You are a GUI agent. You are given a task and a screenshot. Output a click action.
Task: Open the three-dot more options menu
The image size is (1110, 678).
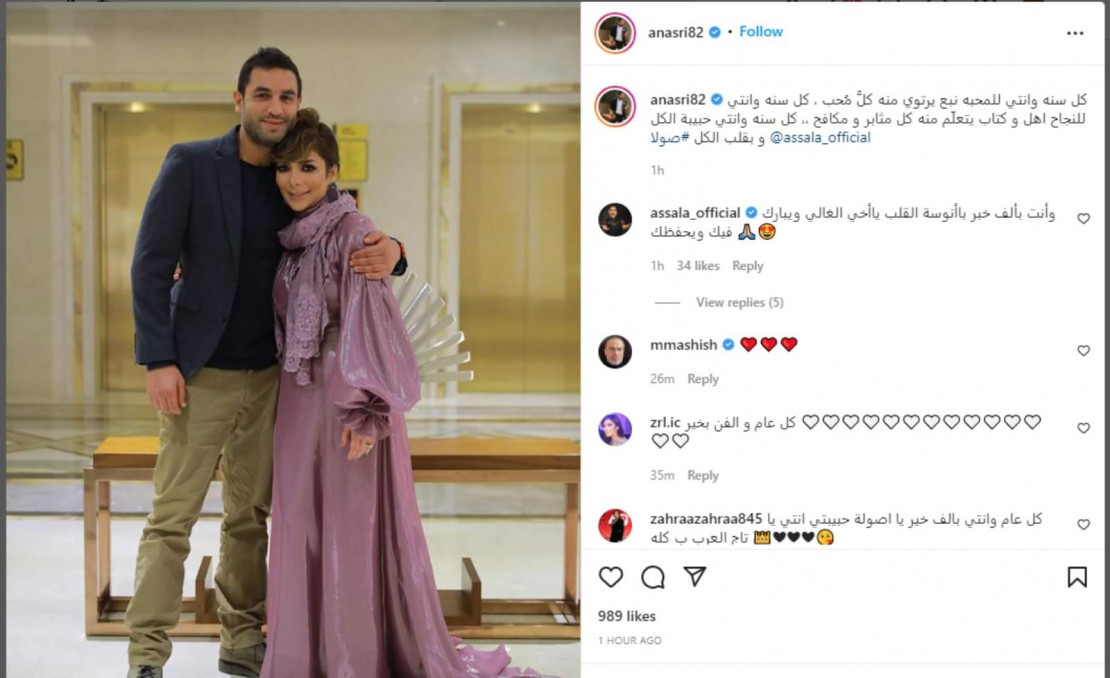(x=1075, y=33)
